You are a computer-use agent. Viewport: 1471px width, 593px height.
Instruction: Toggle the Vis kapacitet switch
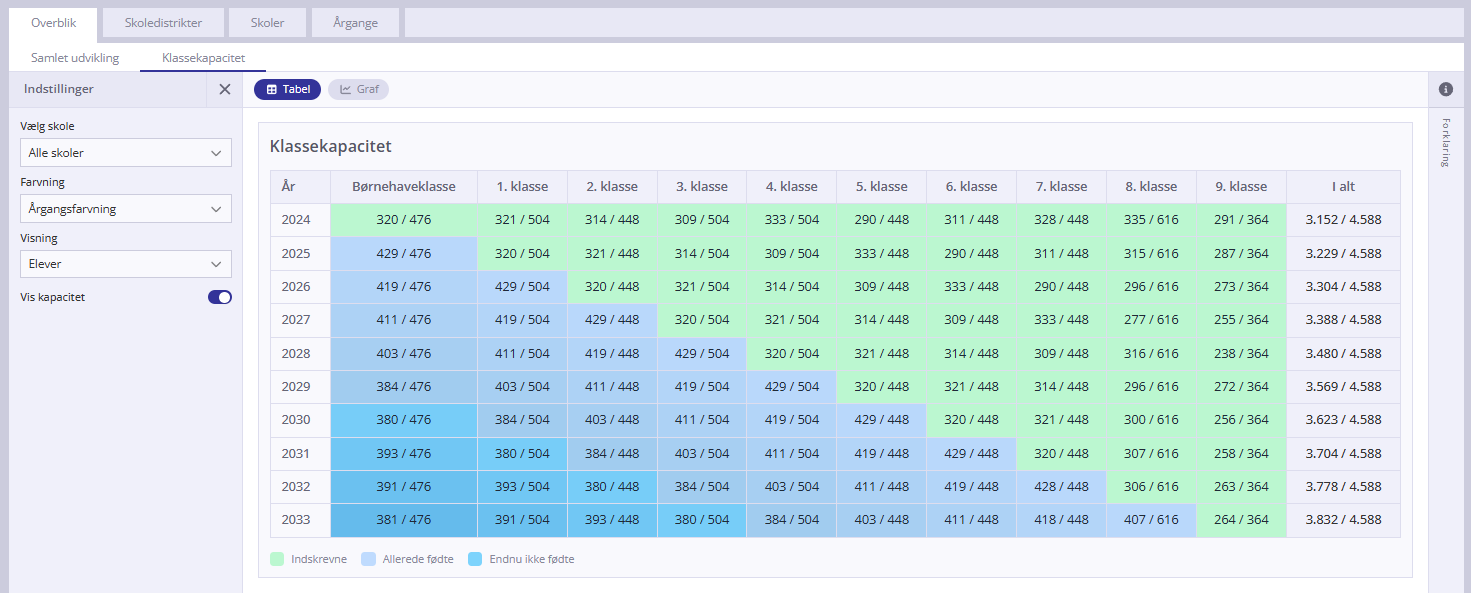[219, 297]
